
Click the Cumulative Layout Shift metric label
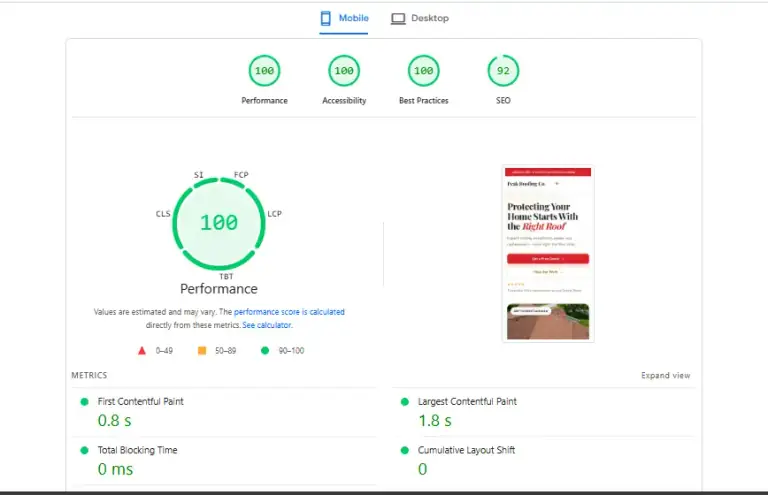466,450
